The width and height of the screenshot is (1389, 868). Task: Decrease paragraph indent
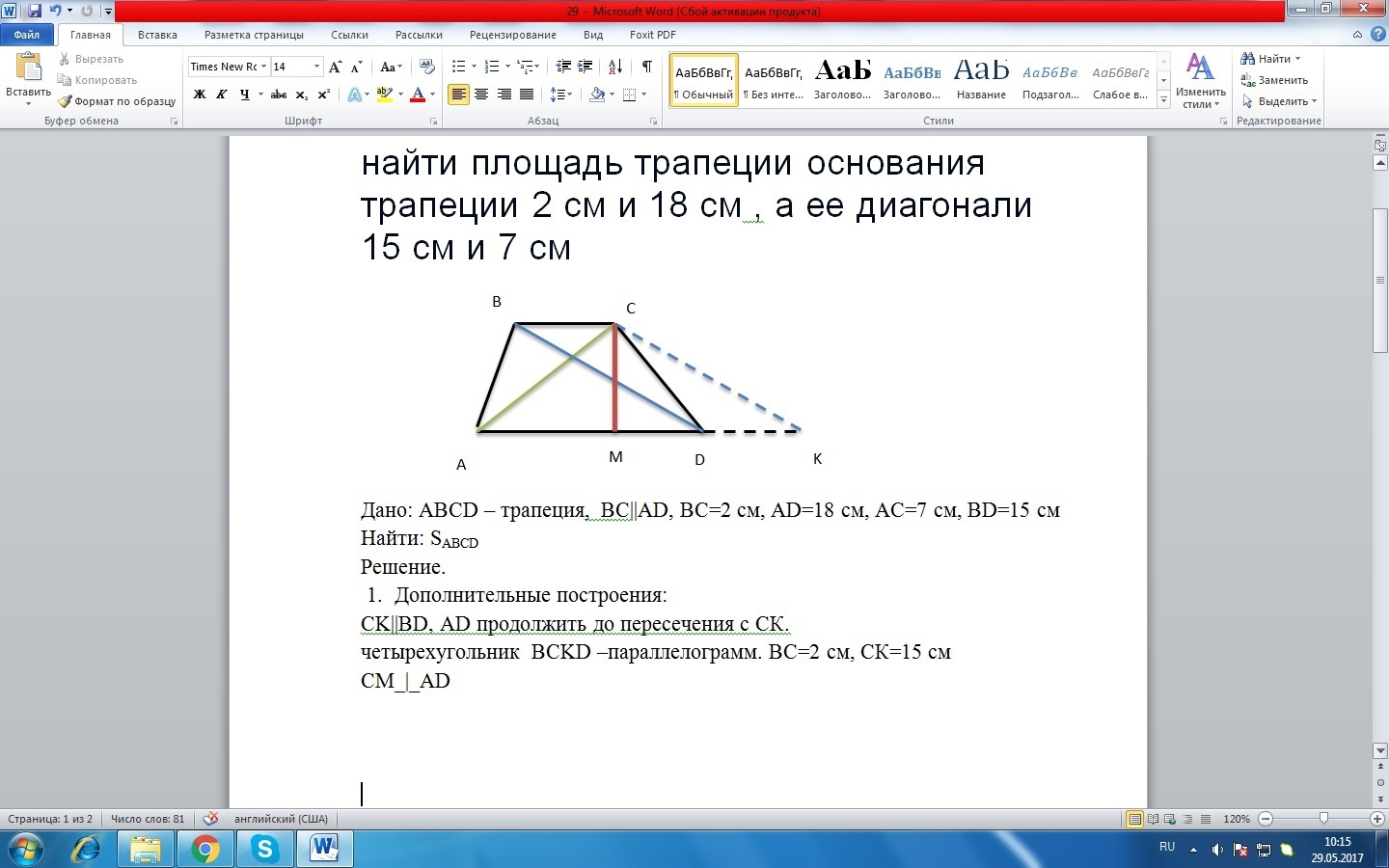coord(564,67)
